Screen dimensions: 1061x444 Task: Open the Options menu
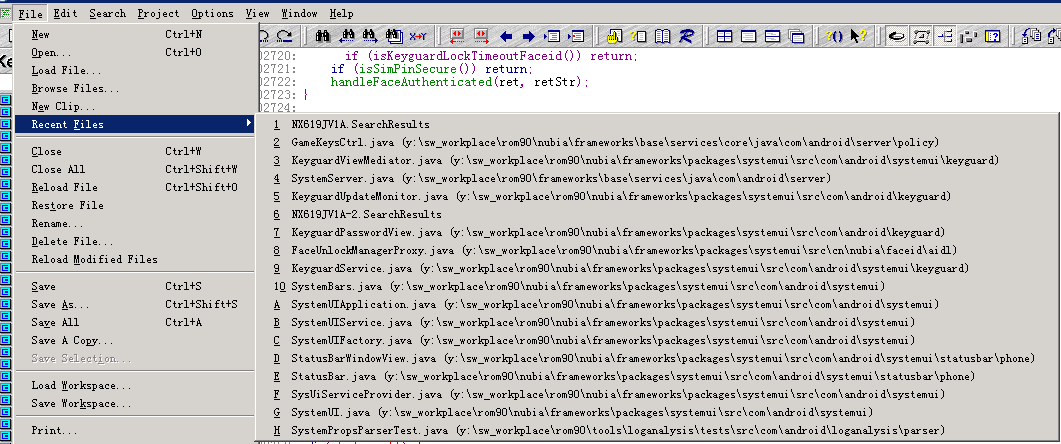[212, 13]
